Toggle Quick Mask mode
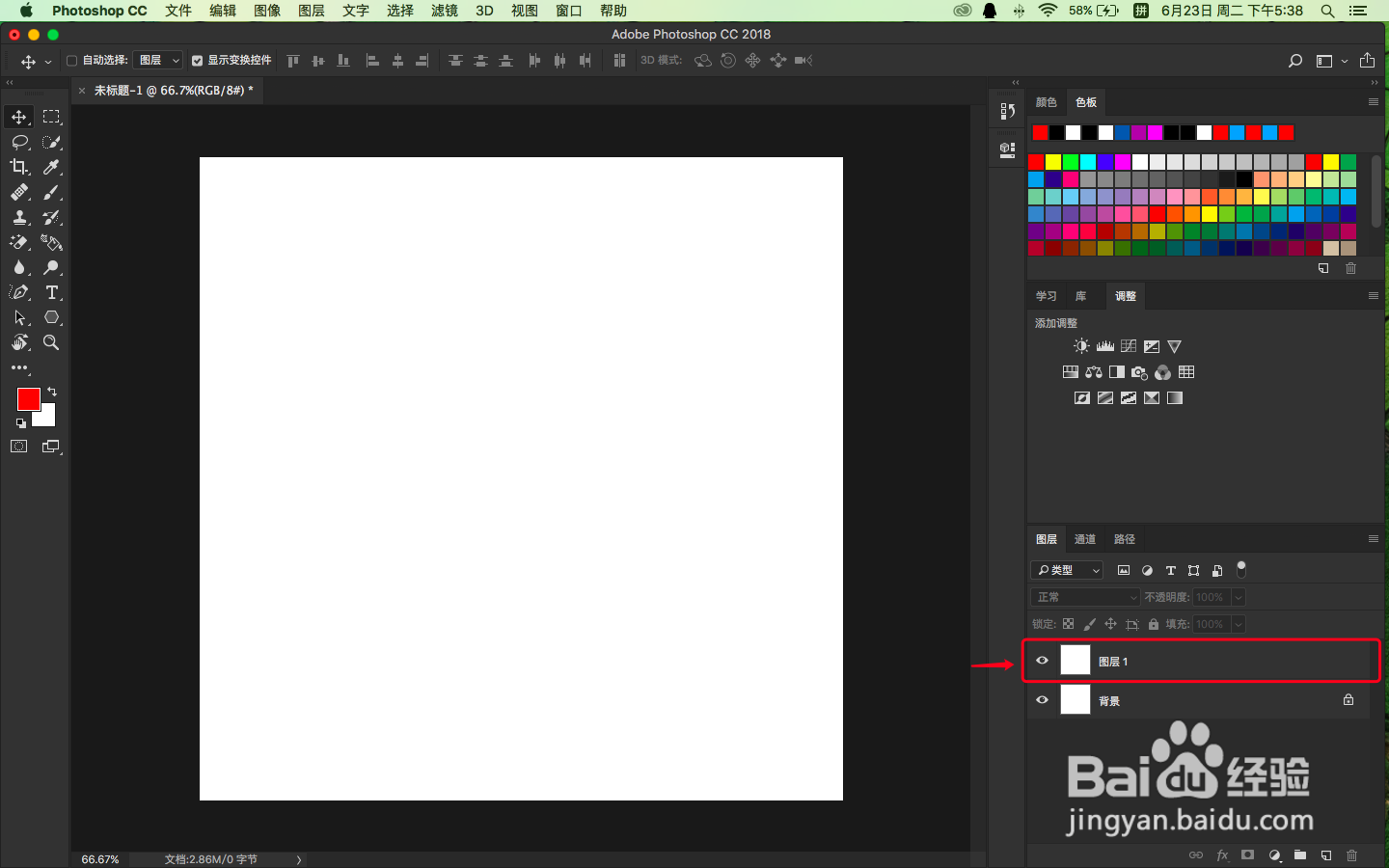The width and height of the screenshot is (1389, 868). [19, 447]
